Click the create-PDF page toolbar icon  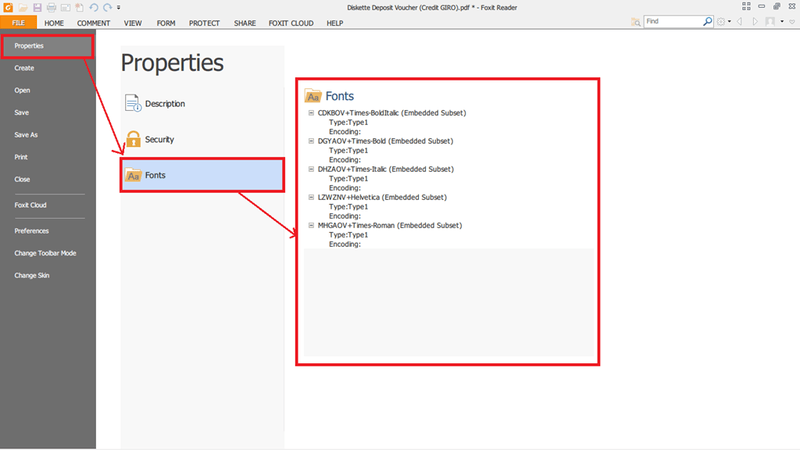click(x=79, y=8)
